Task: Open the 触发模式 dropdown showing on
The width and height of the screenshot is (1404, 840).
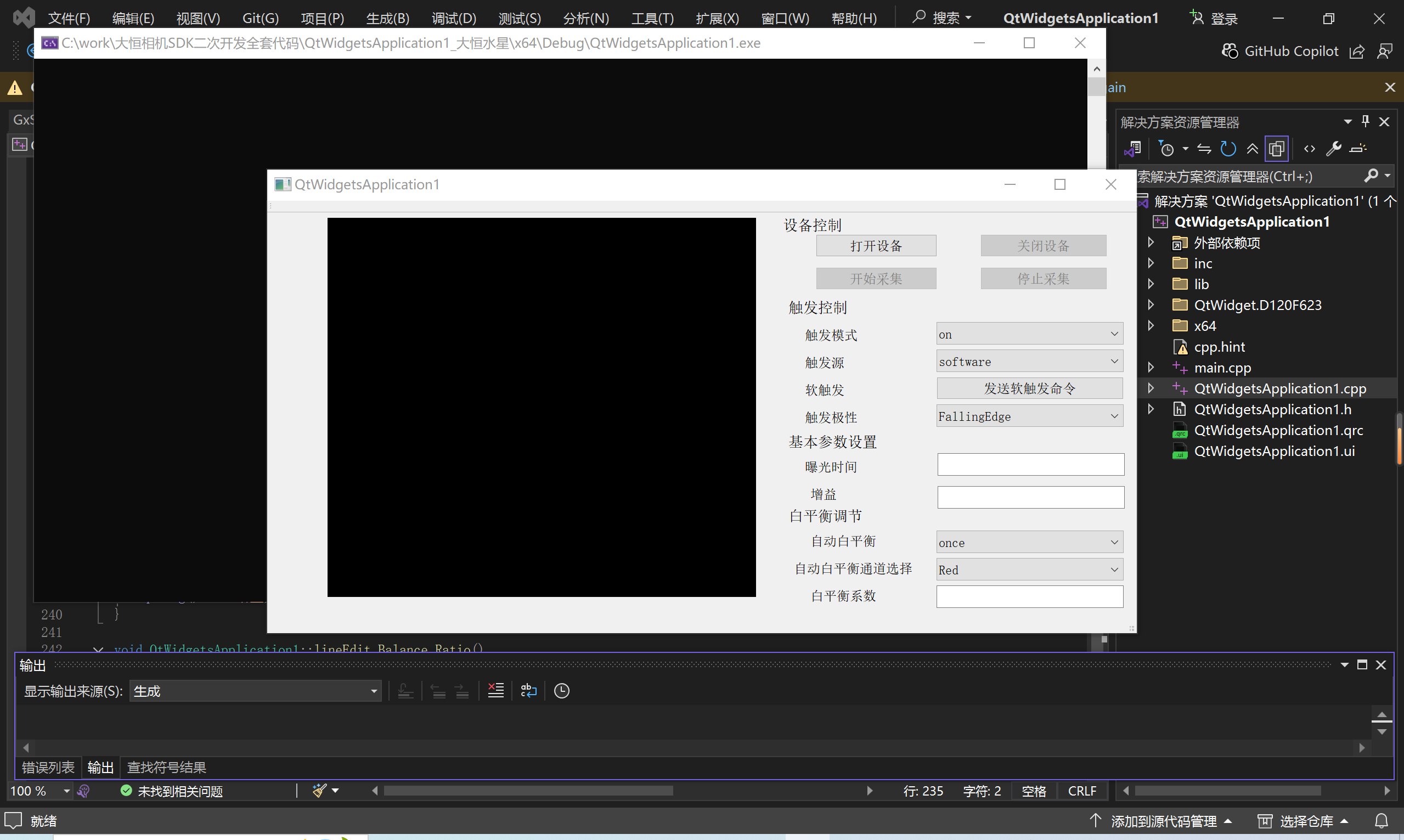Action: tap(1029, 334)
